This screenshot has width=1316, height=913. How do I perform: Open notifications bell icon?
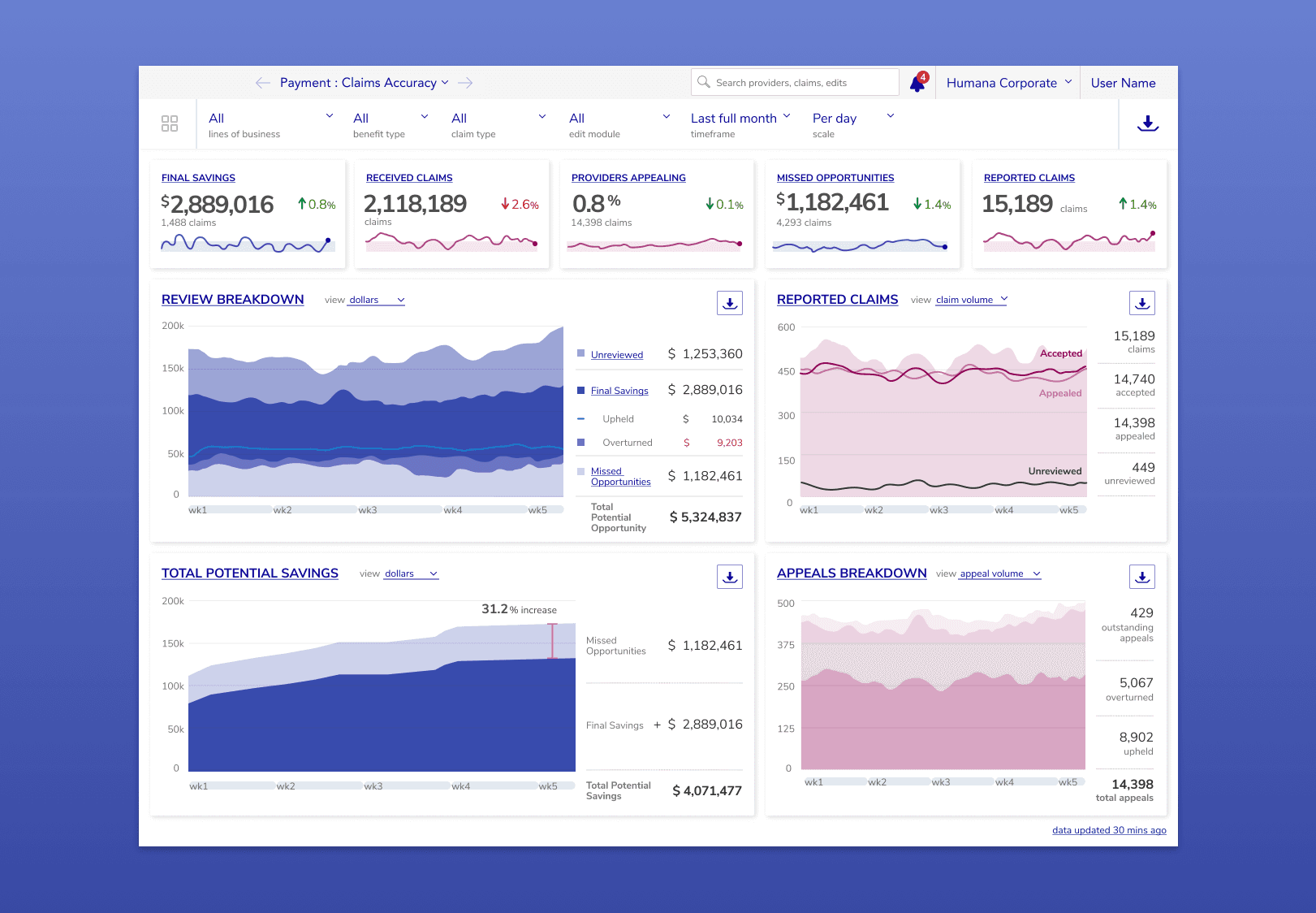click(x=918, y=83)
